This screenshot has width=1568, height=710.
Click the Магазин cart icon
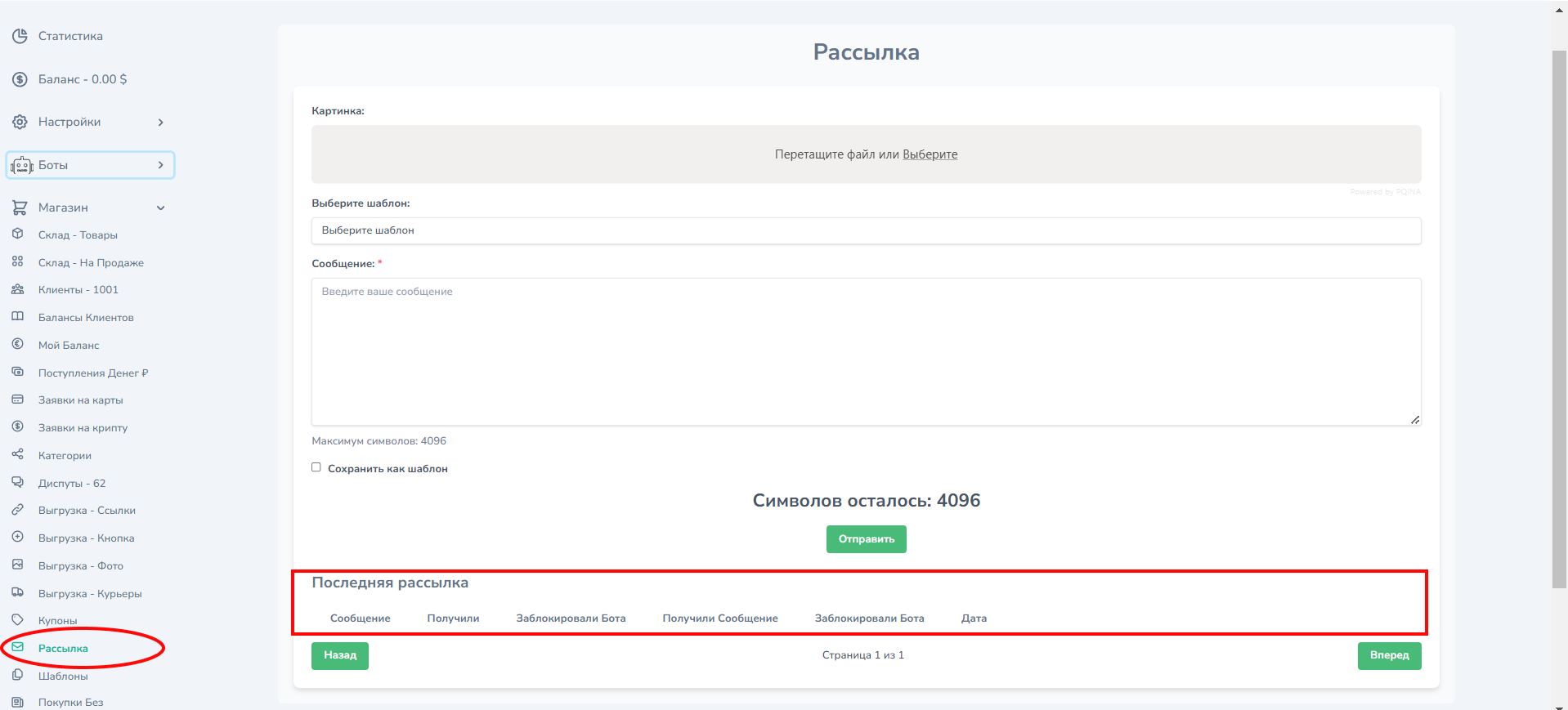(x=20, y=208)
